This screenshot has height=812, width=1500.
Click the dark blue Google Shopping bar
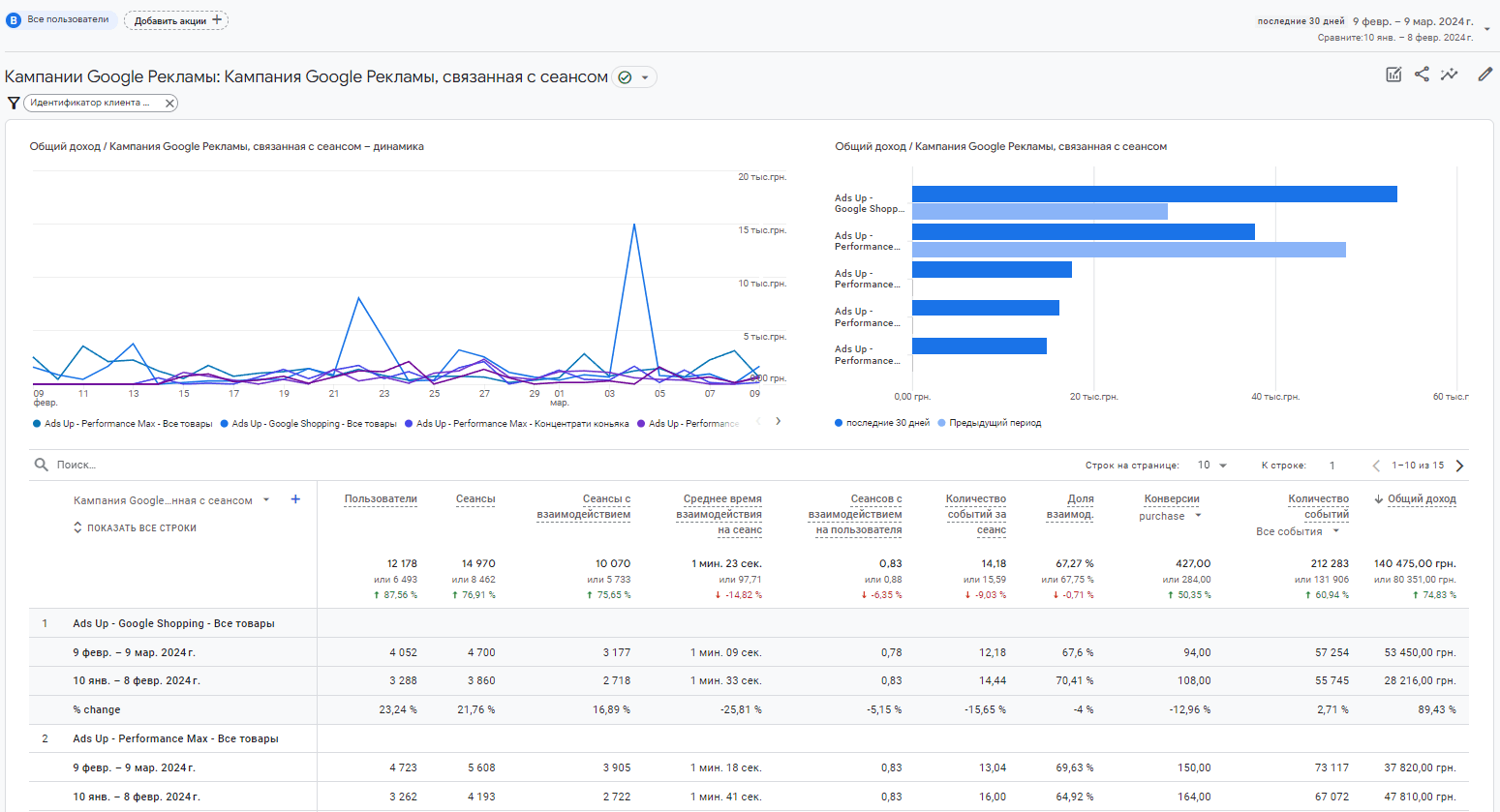tap(1154, 195)
